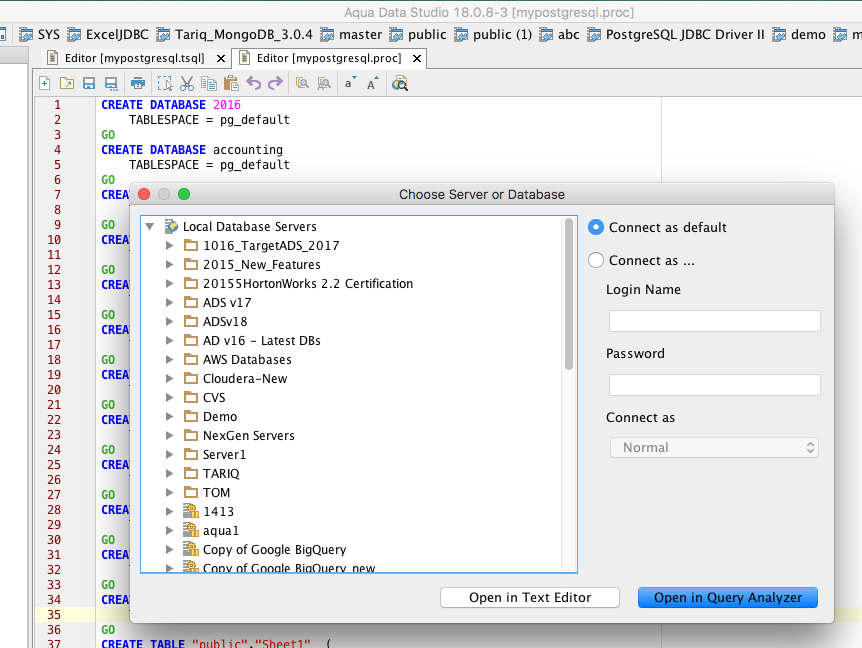Click '2016' database name in line 1
This screenshot has height=648, width=862.
[x=227, y=104]
